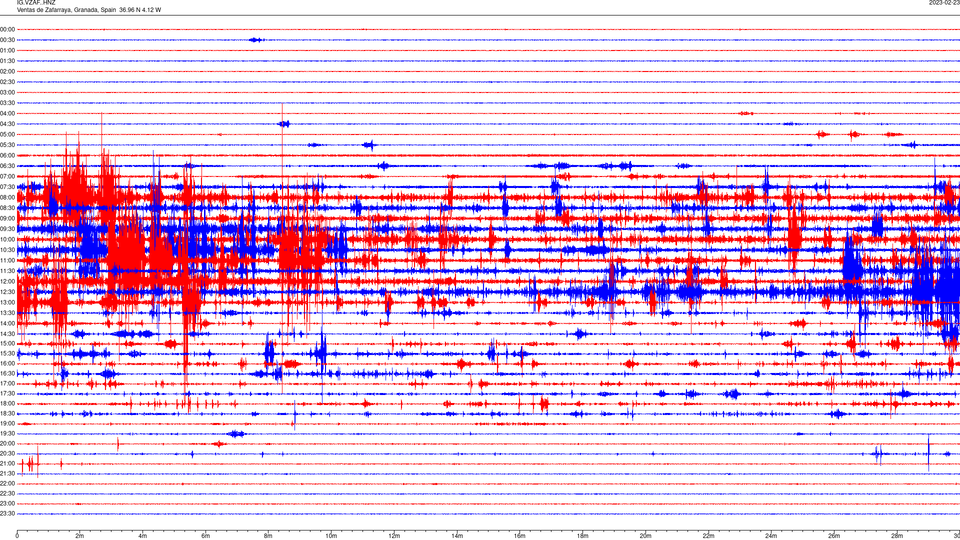
Task: Select the 08:00 time row label
Action: [x=7, y=198]
